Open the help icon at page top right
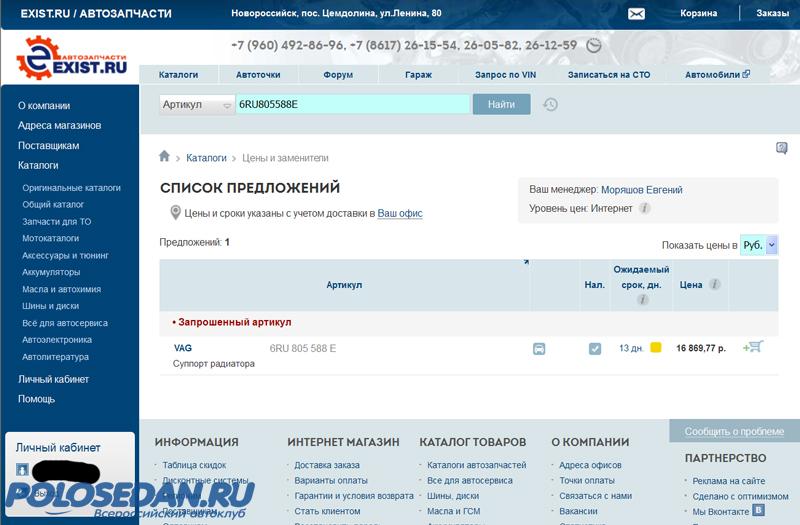The width and height of the screenshot is (800, 525). 781,148
